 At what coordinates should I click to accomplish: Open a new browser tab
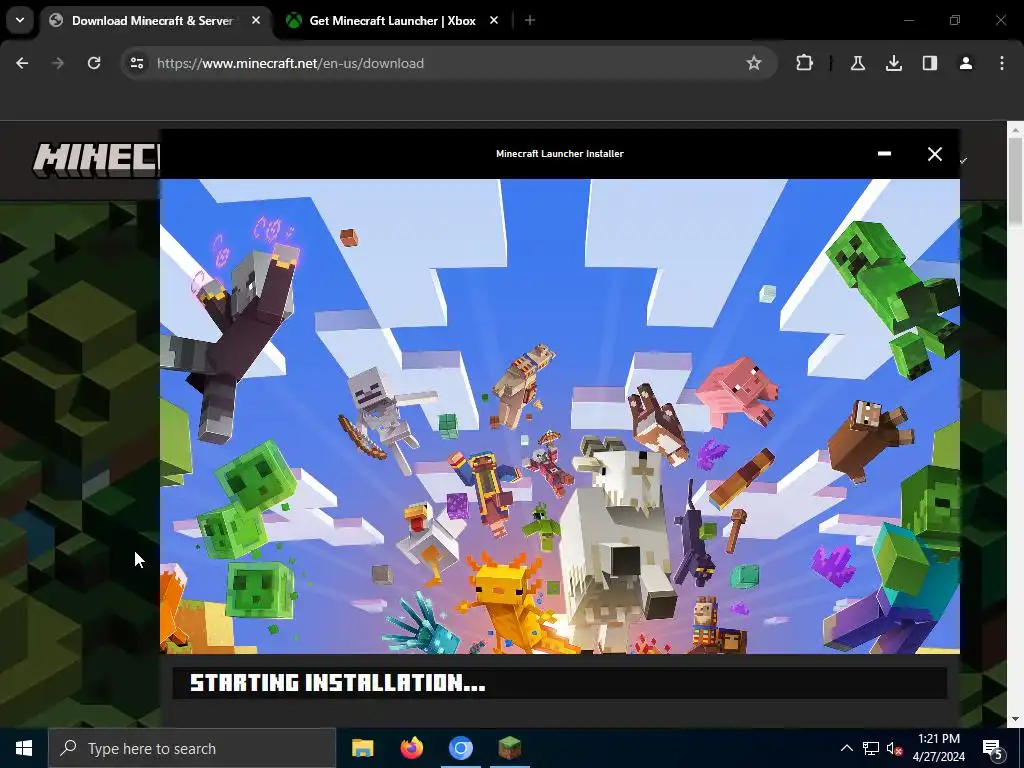530,21
